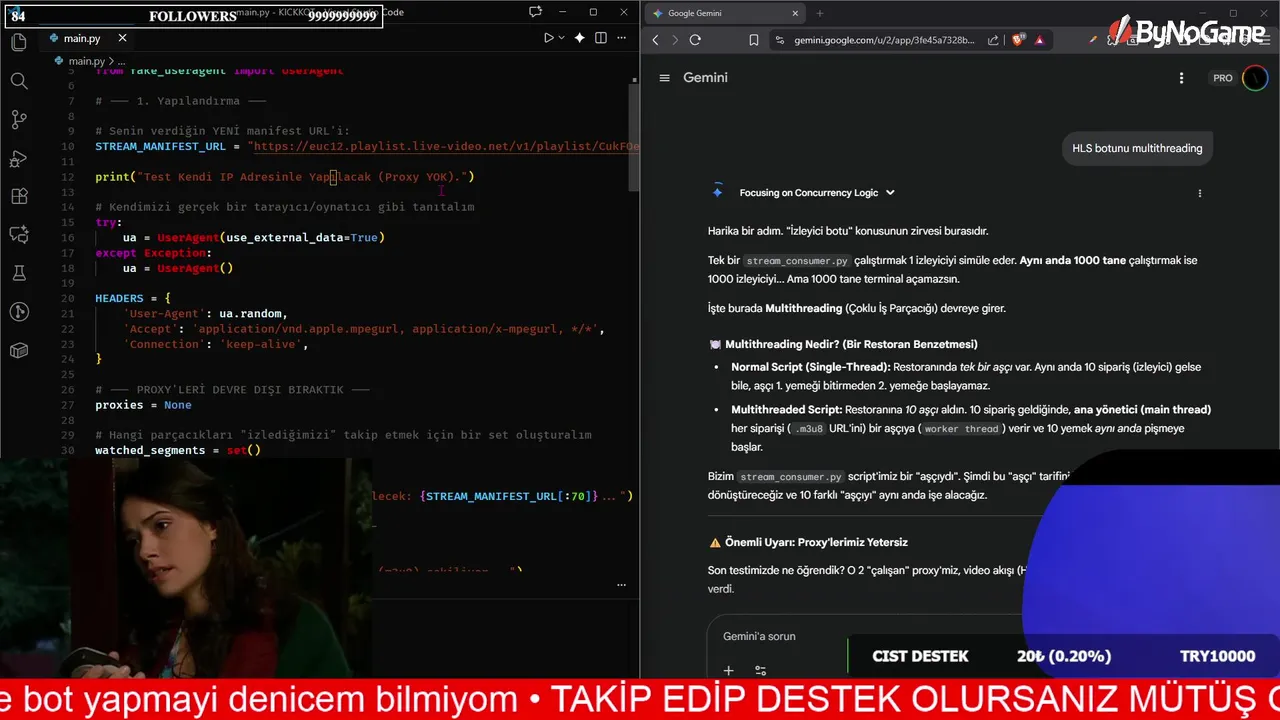Click the share icon in address bar
The image size is (1280, 720).
click(993, 40)
